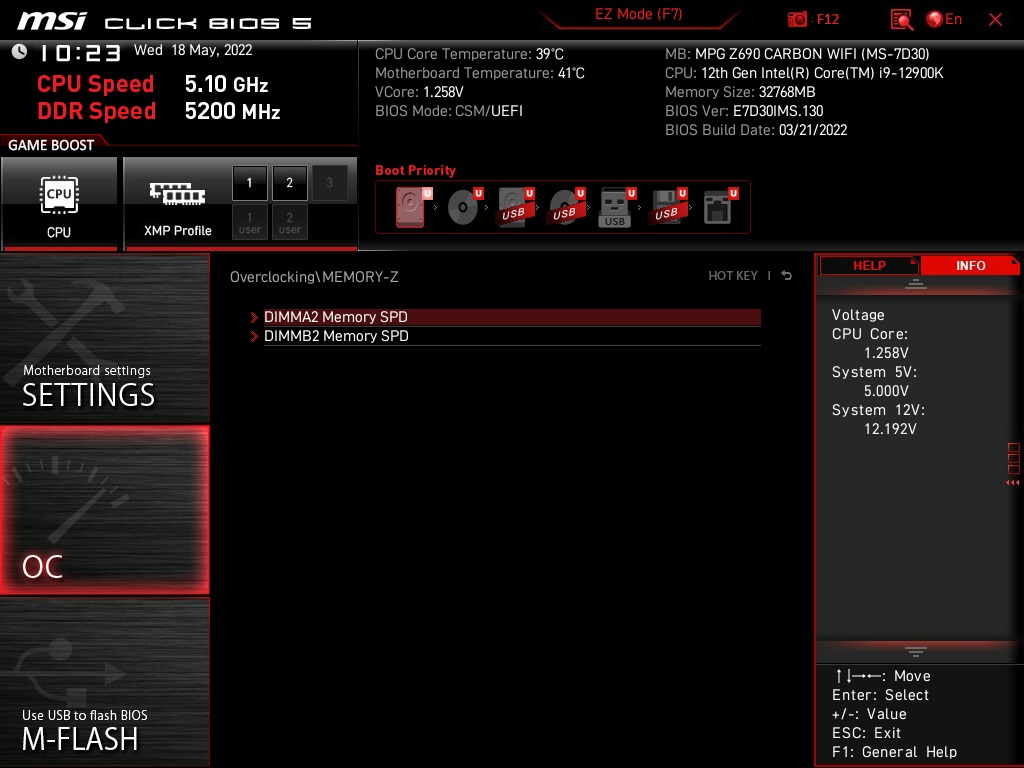Open the DIMMA2 Memory SPD entry

pos(512,317)
